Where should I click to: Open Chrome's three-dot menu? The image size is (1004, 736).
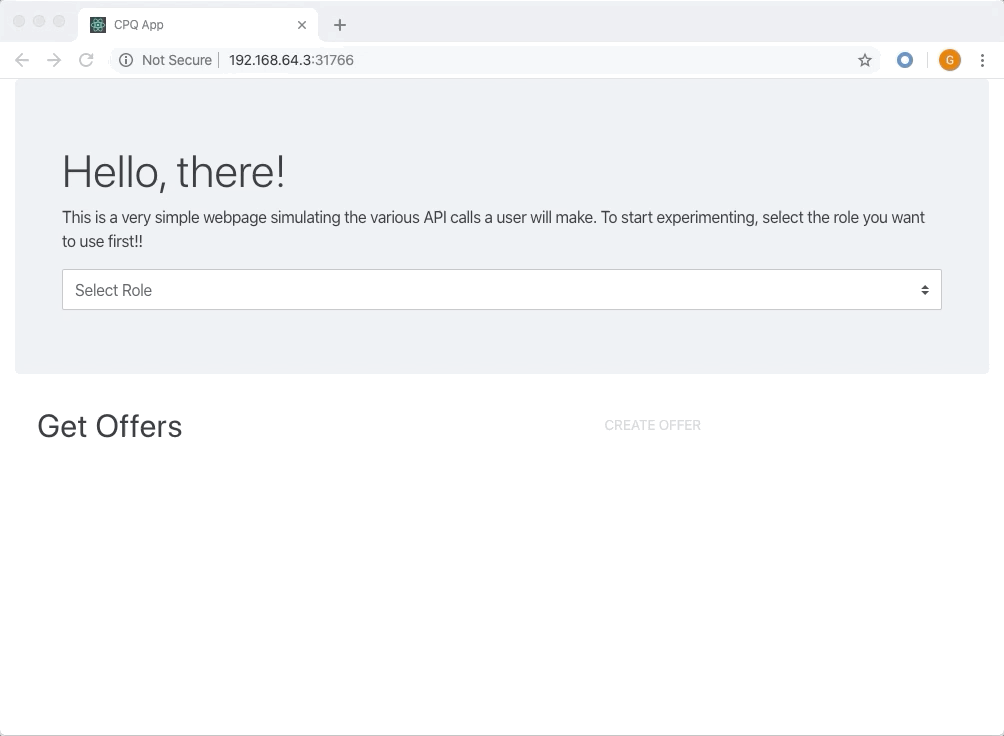click(x=982, y=60)
